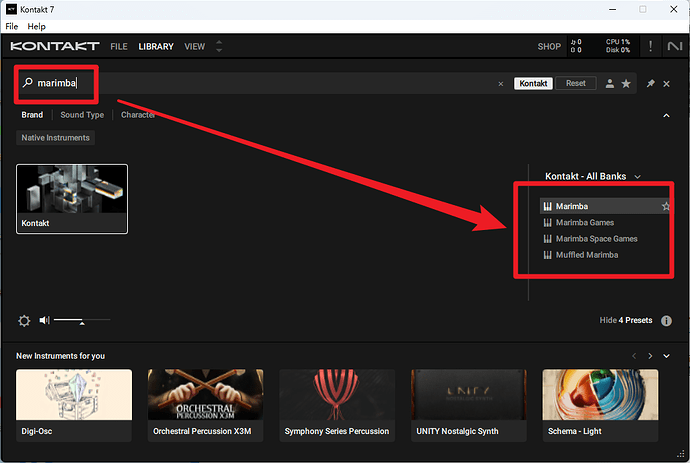
Task: Open the SHOP link
Action: pyautogui.click(x=549, y=46)
